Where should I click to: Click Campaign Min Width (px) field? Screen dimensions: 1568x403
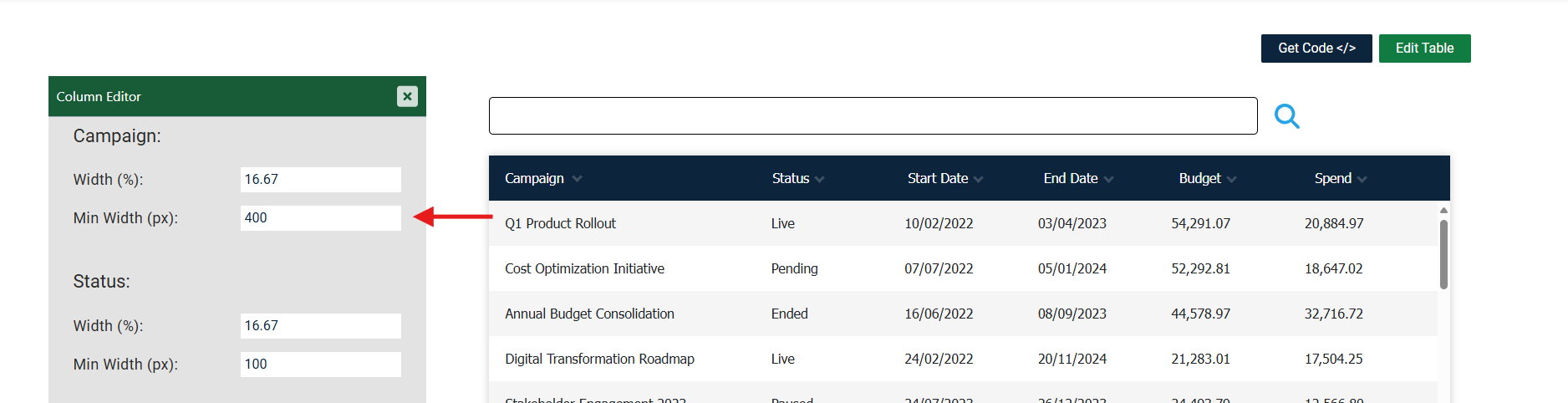click(320, 218)
